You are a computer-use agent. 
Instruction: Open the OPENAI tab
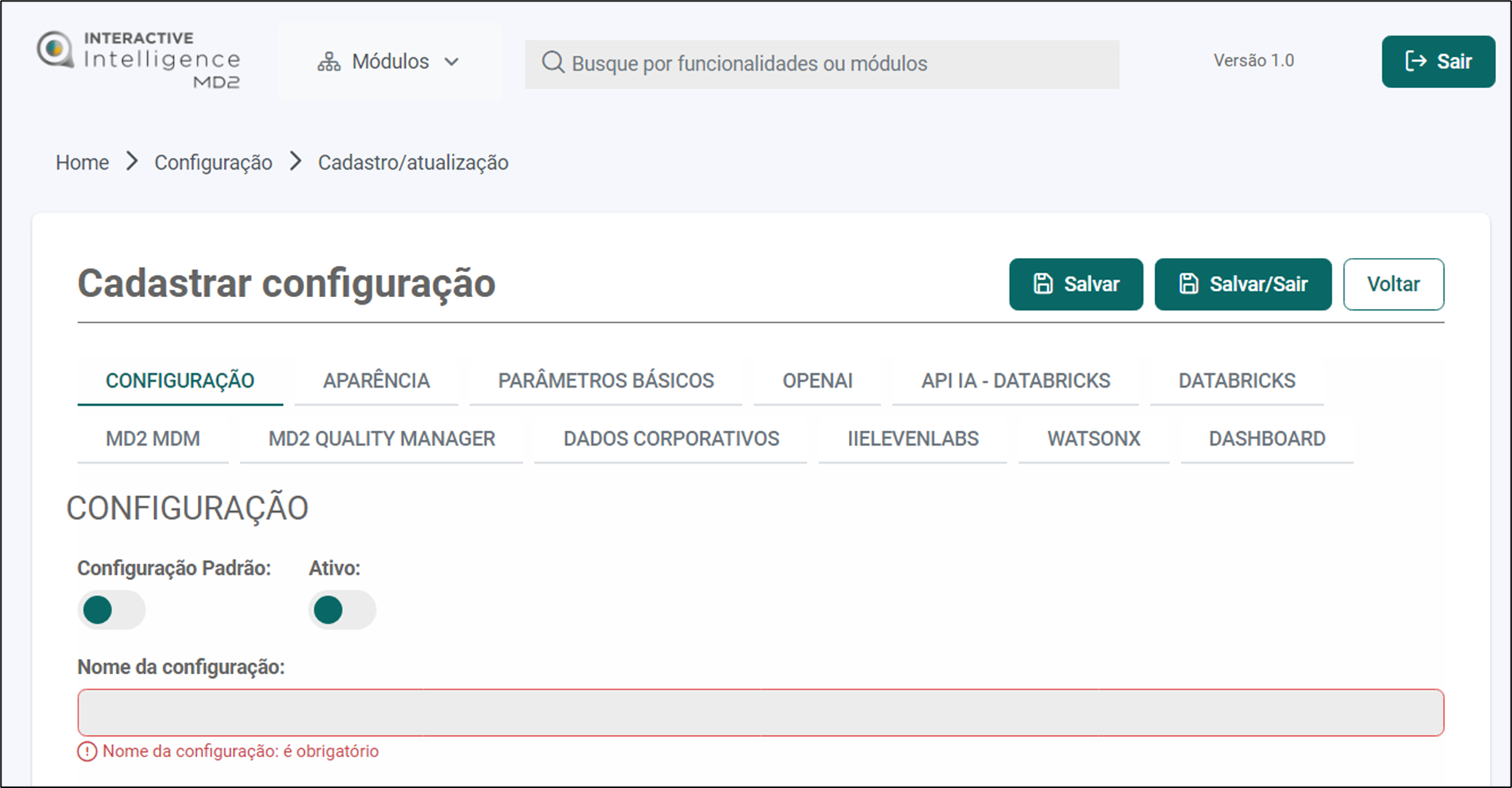817,381
